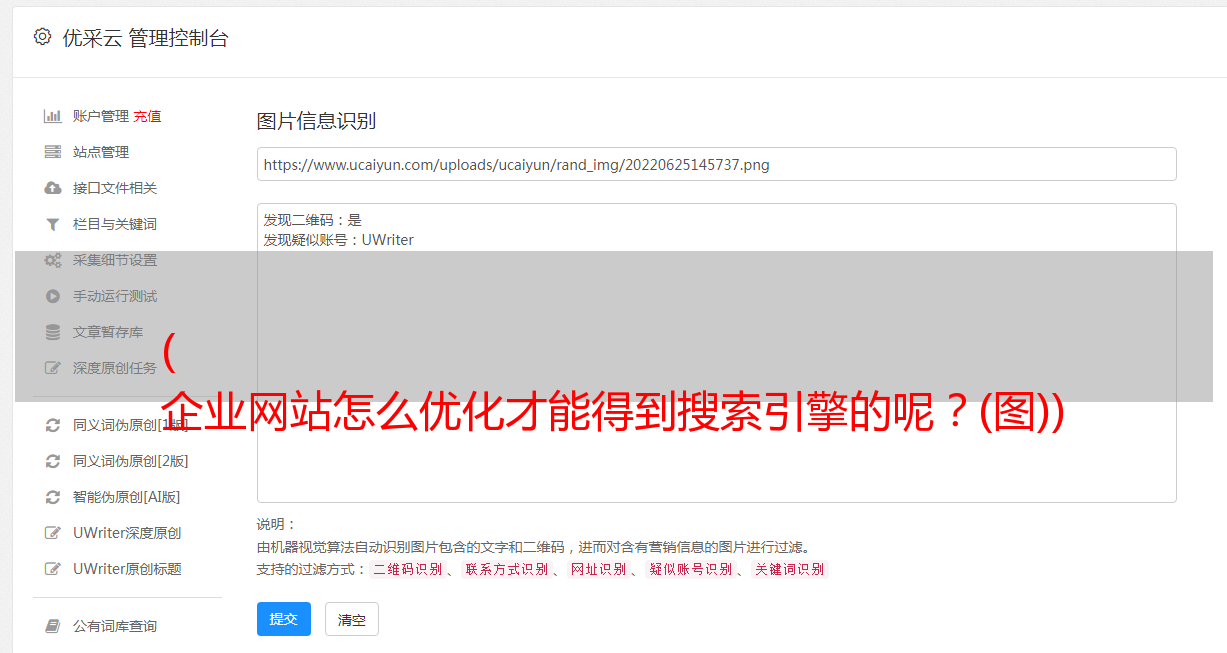The image size is (1227, 653).
Task: Click the description sentence starting with 由机器视觉算法
Action: pyautogui.click(x=533, y=547)
